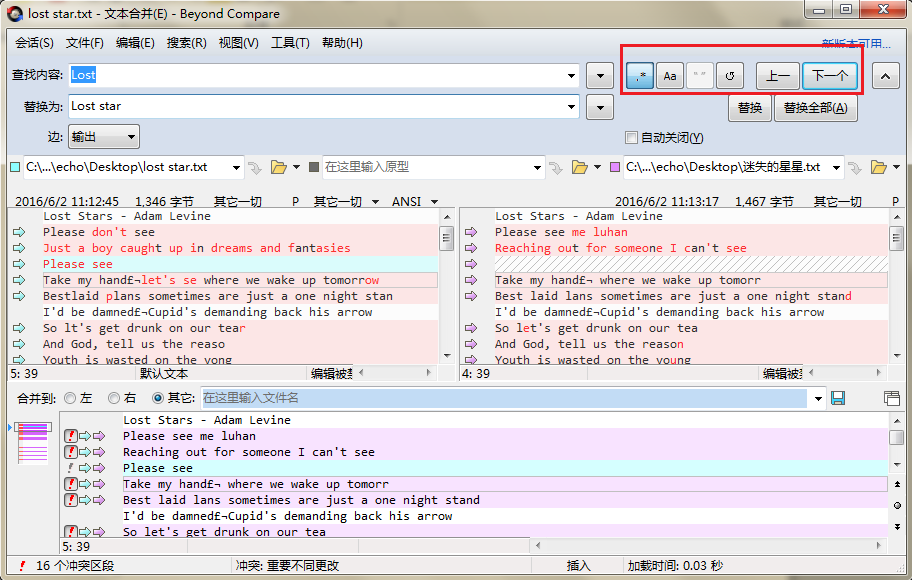Select the 左 merge-to radio button

pyautogui.click(x=70, y=398)
